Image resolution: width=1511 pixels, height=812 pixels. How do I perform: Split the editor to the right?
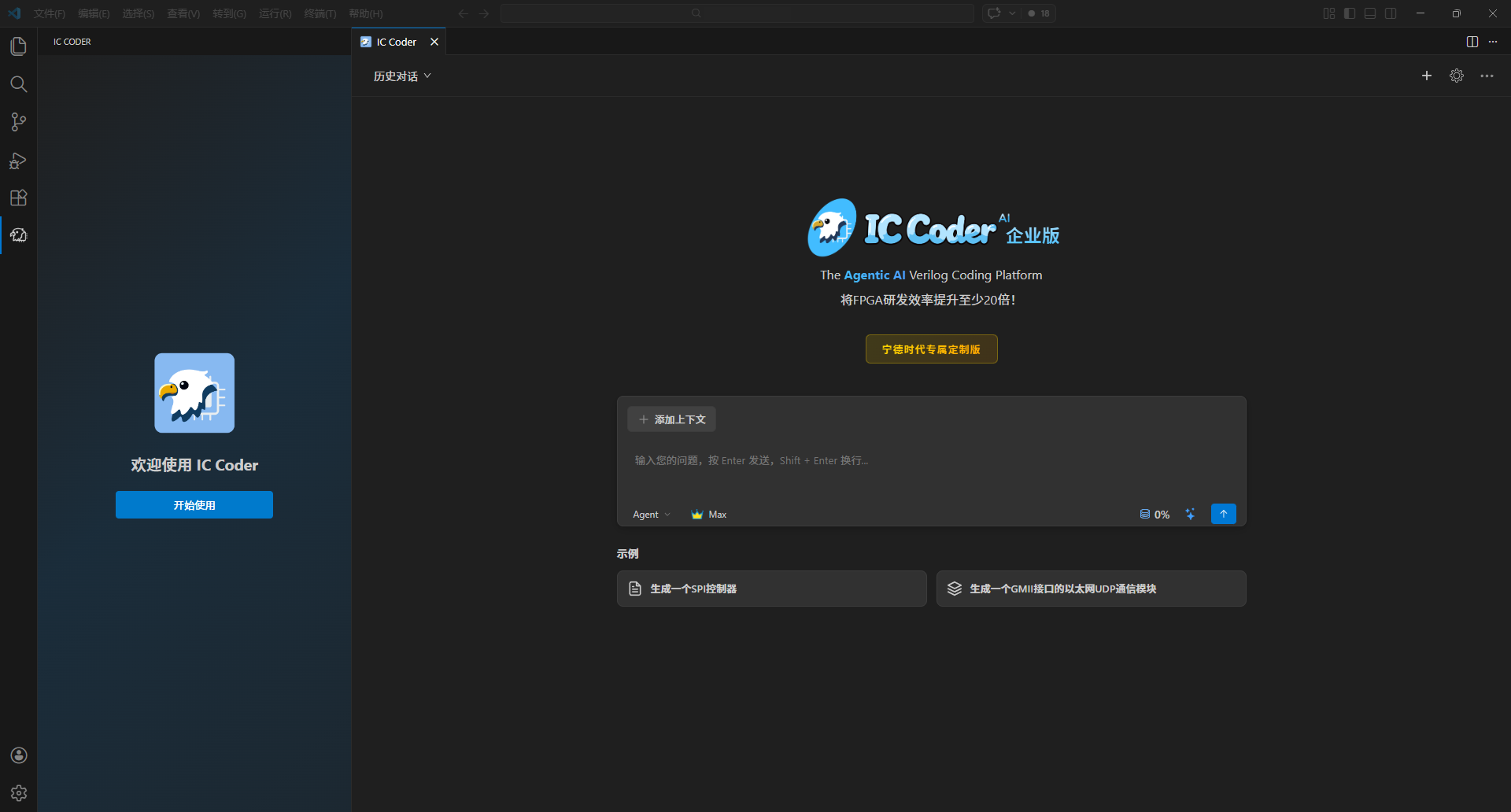[x=1472, y=42]
